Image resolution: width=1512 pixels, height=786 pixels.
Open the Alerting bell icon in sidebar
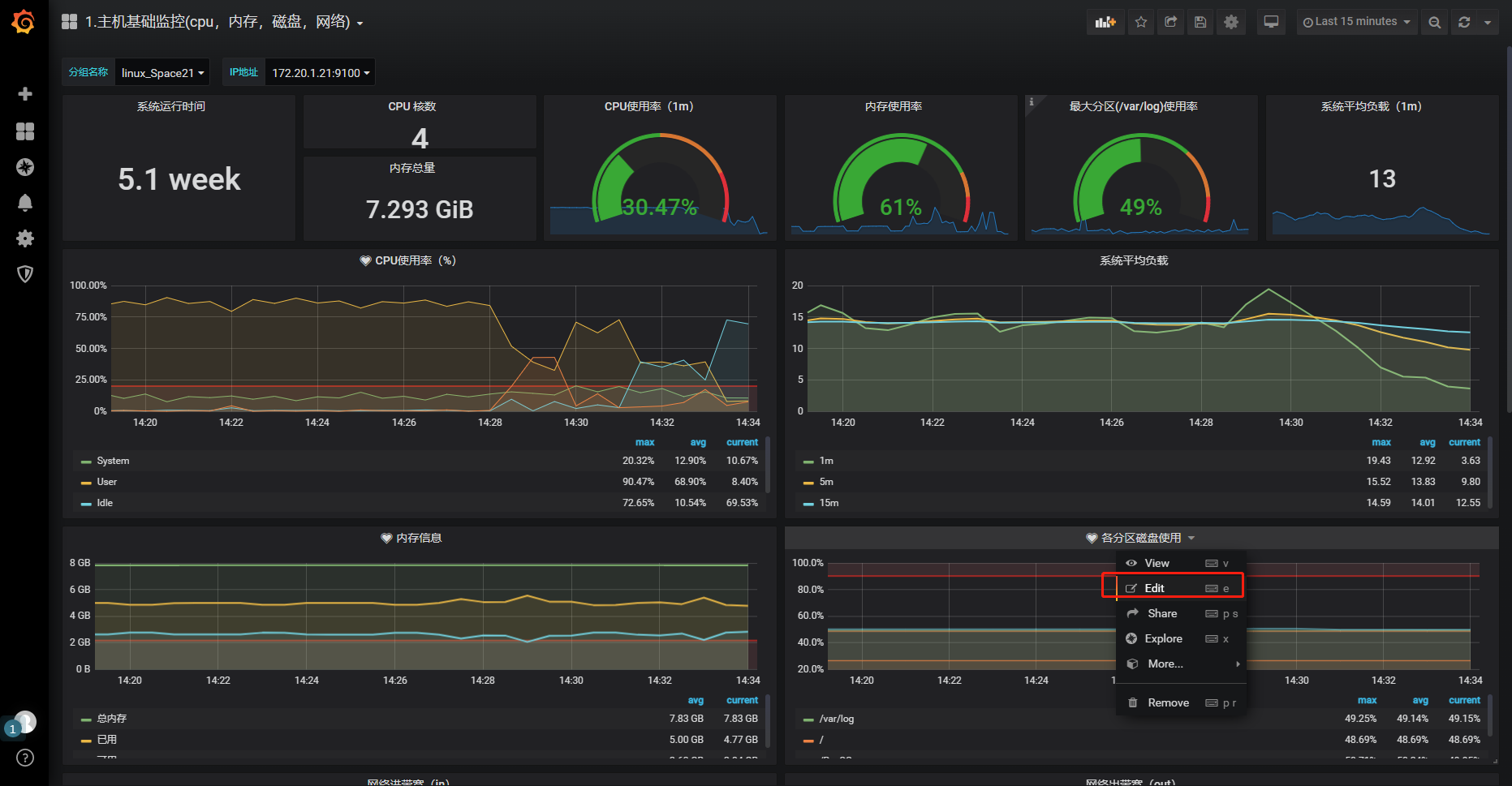[x=25, y=203]
